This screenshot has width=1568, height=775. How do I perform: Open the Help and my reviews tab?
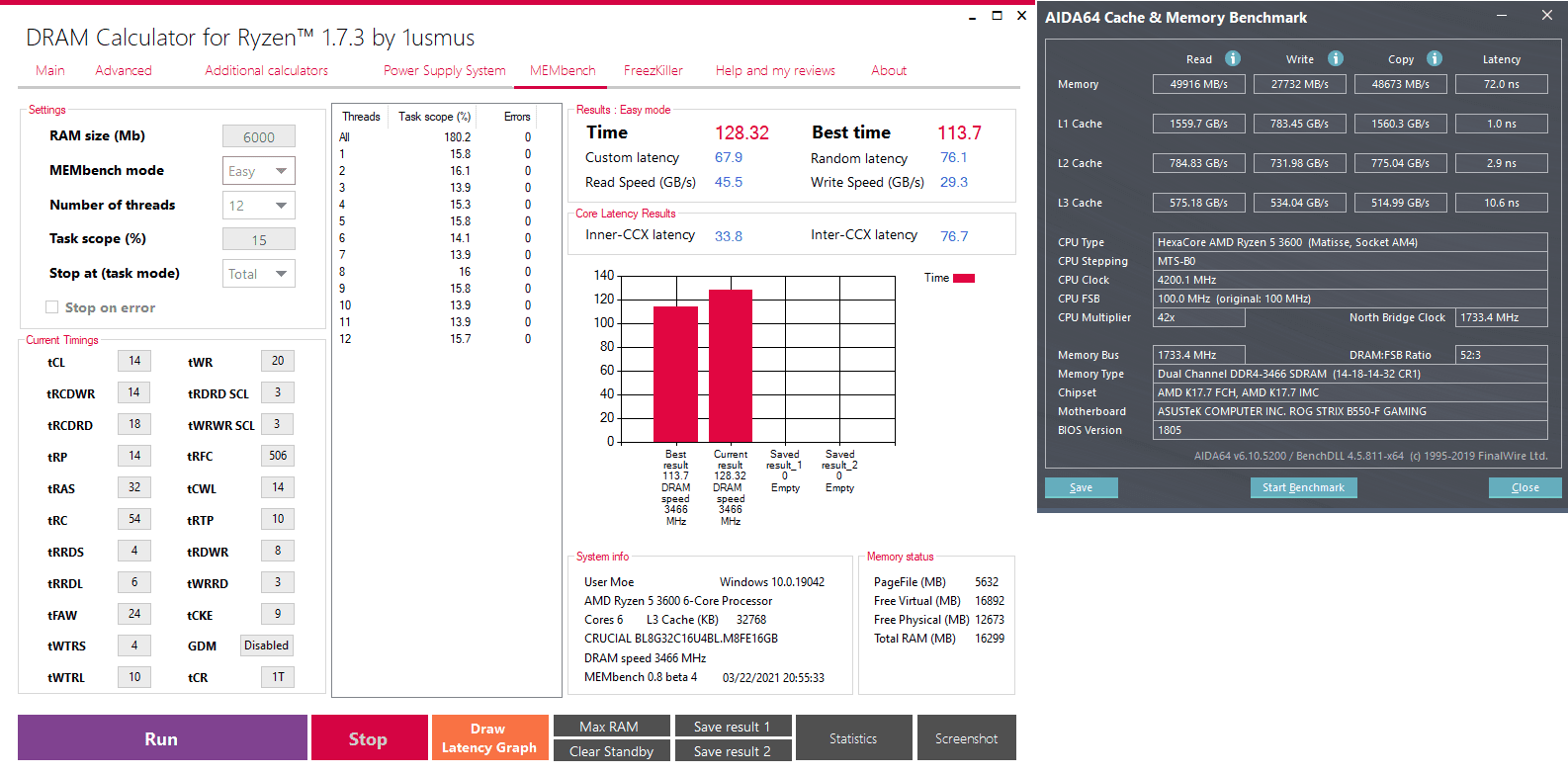[776, 71]
